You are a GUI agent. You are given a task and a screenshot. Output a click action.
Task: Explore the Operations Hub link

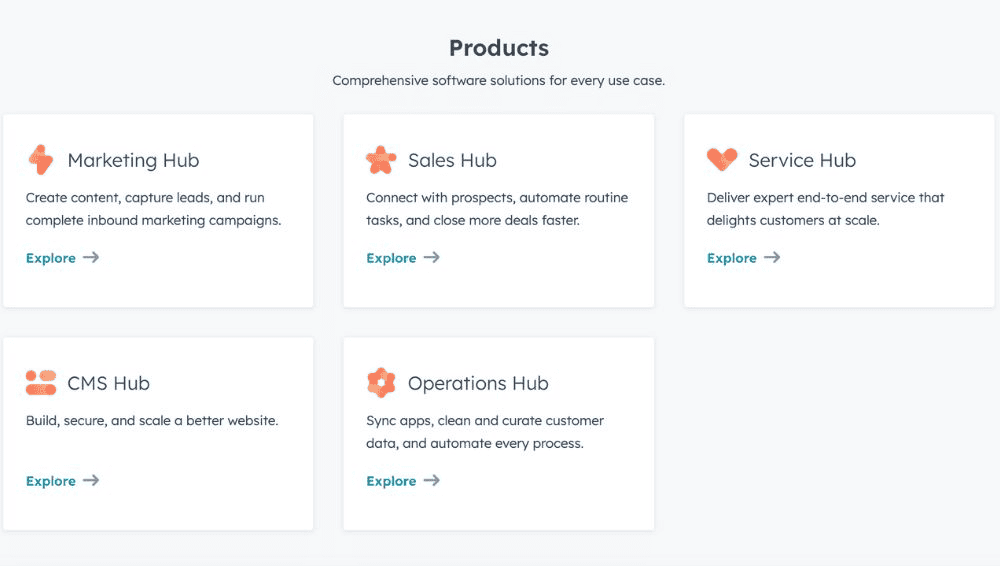pos(391,481)
